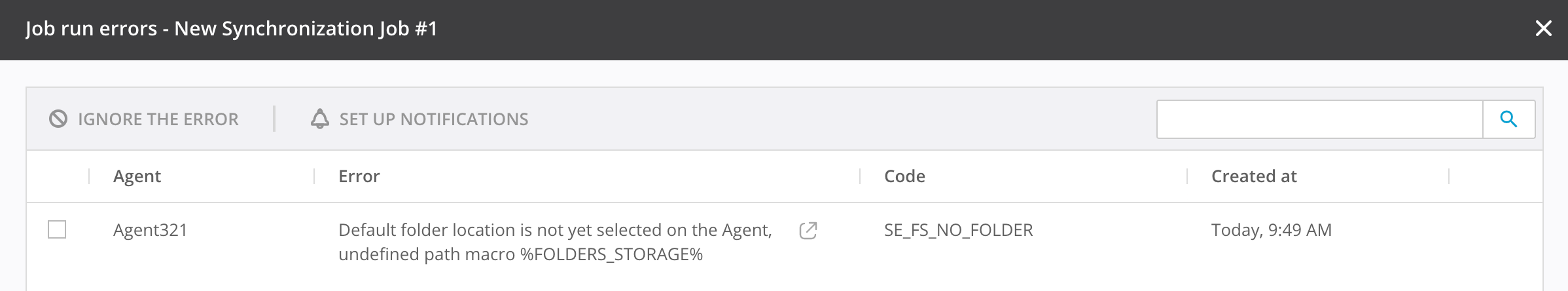Image resolution: width=1568 pixels, height=291 pixels.
Task: Open the external link icon beside error
Action: coord(808,231)
